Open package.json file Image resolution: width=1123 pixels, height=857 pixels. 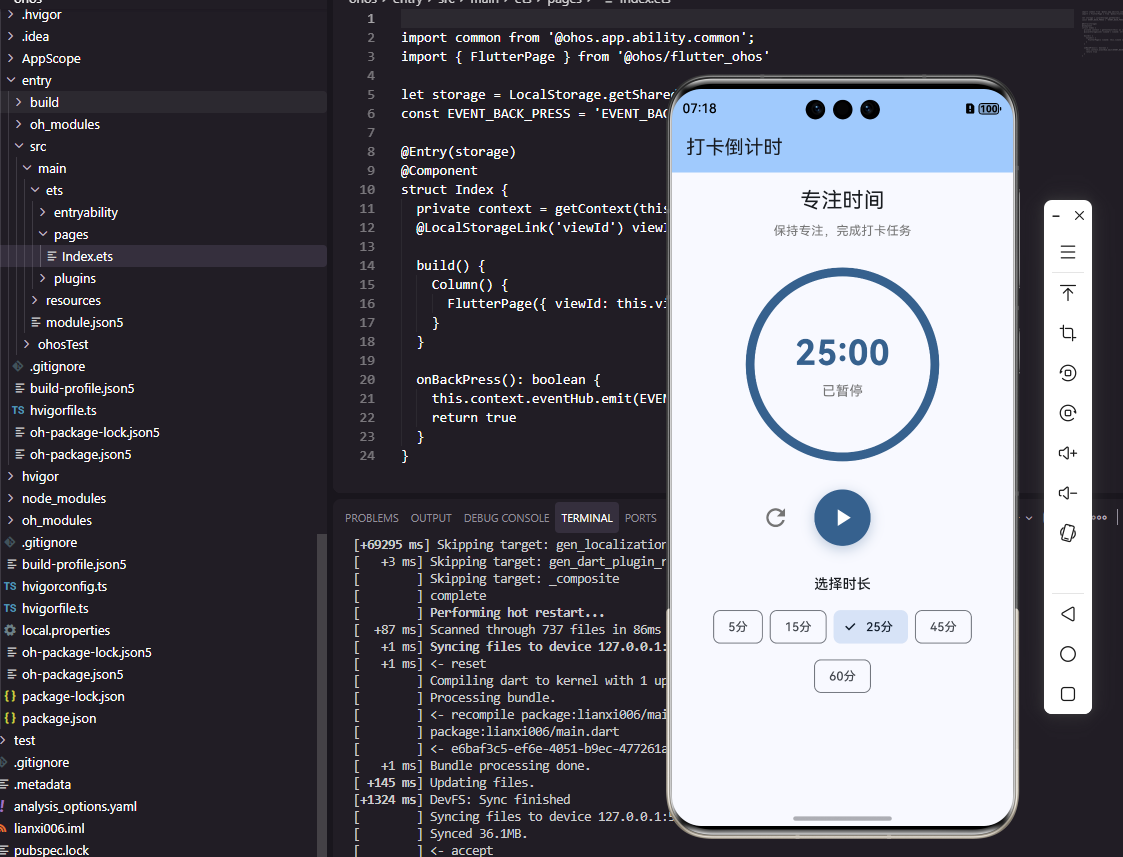point(163,719)
